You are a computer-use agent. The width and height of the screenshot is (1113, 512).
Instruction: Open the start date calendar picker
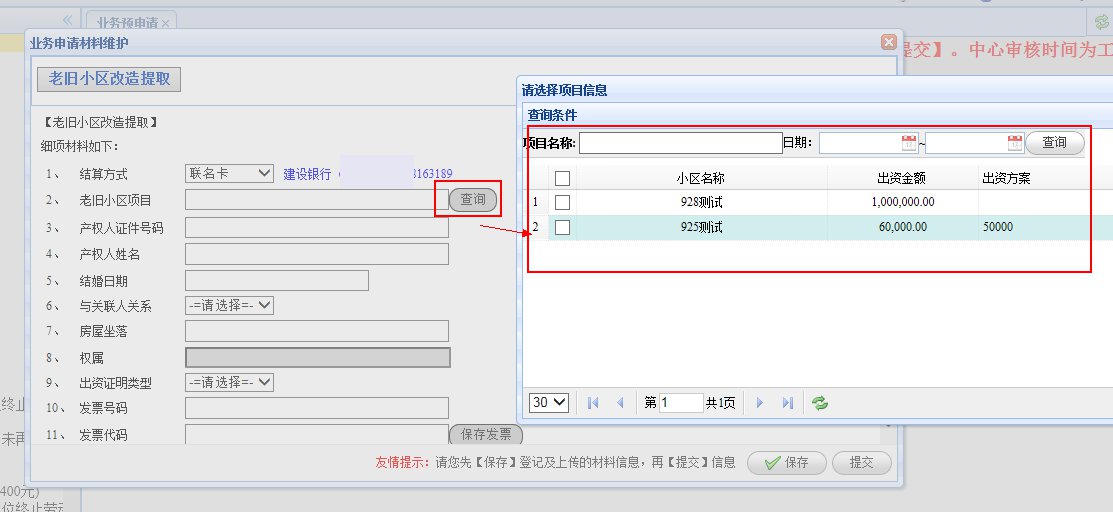coord(909,143)
